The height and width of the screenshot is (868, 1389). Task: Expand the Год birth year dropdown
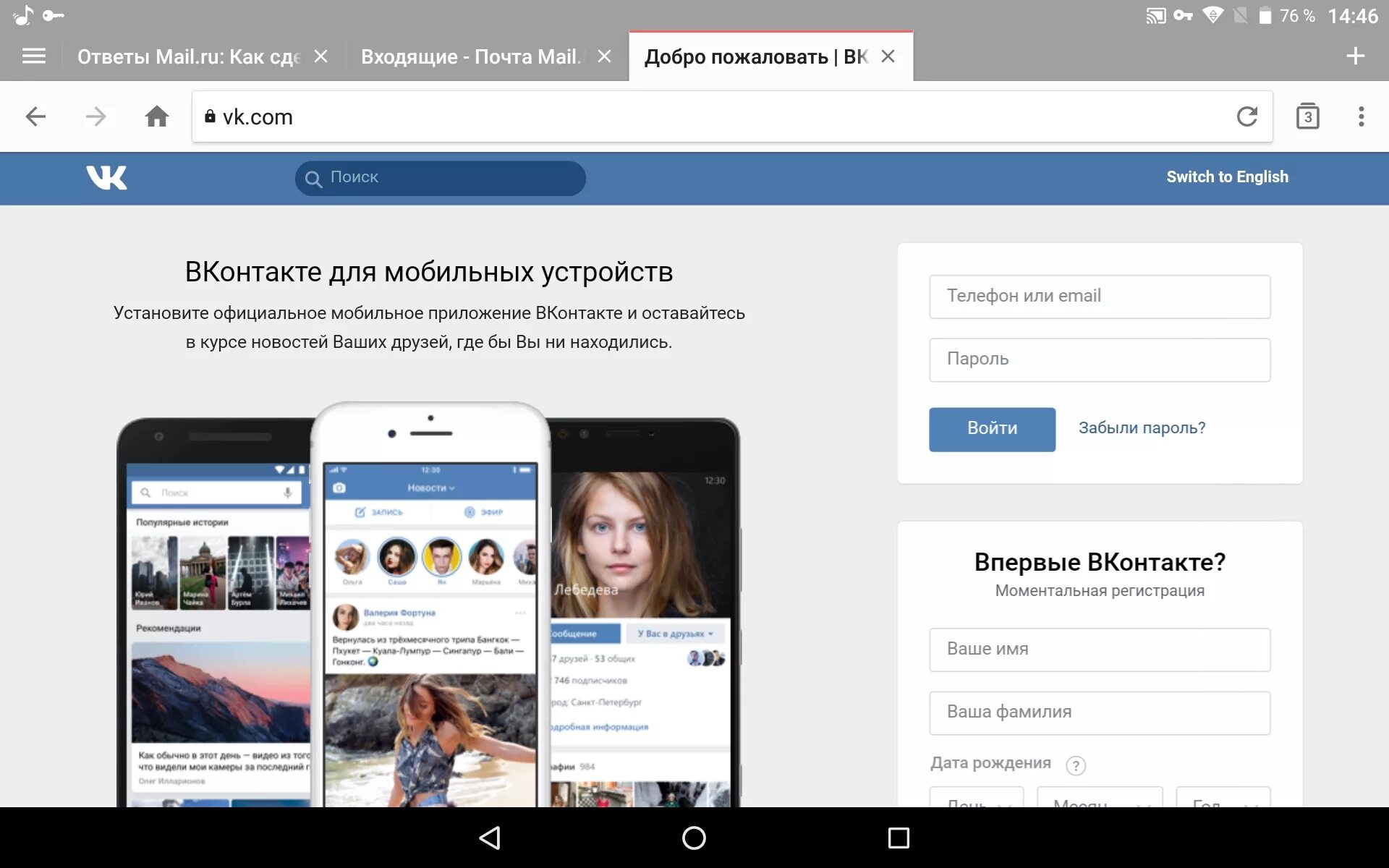pyautogui.click(x=1223, y=798)
